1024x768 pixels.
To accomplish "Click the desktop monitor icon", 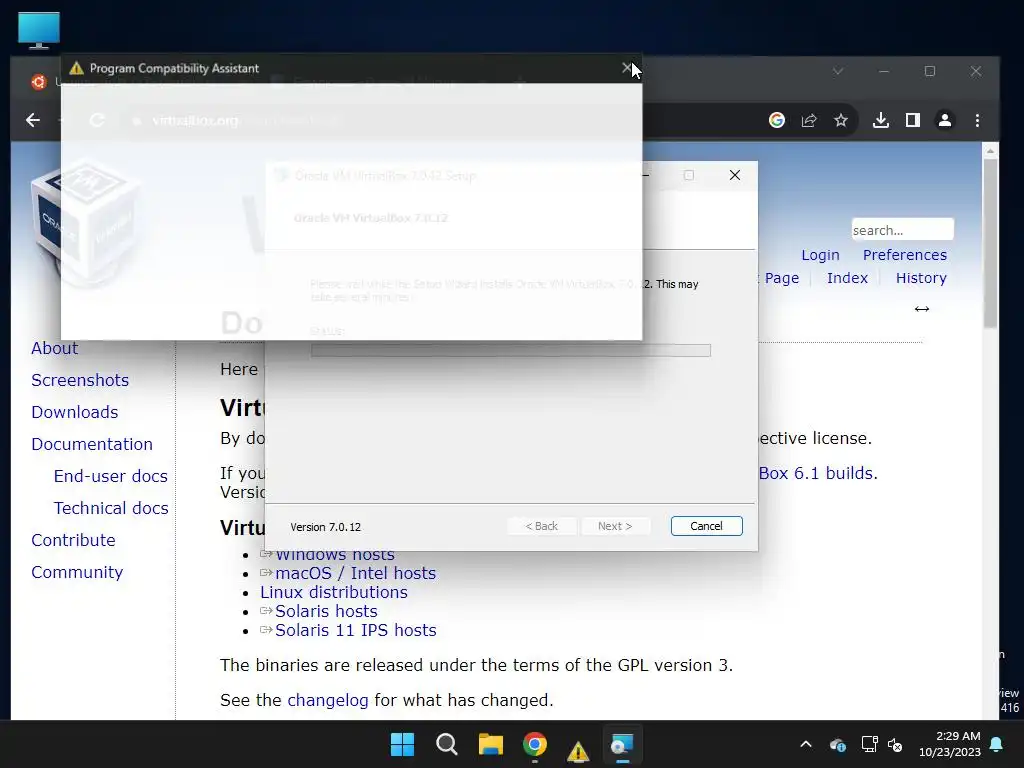I will tap(39, 30).
